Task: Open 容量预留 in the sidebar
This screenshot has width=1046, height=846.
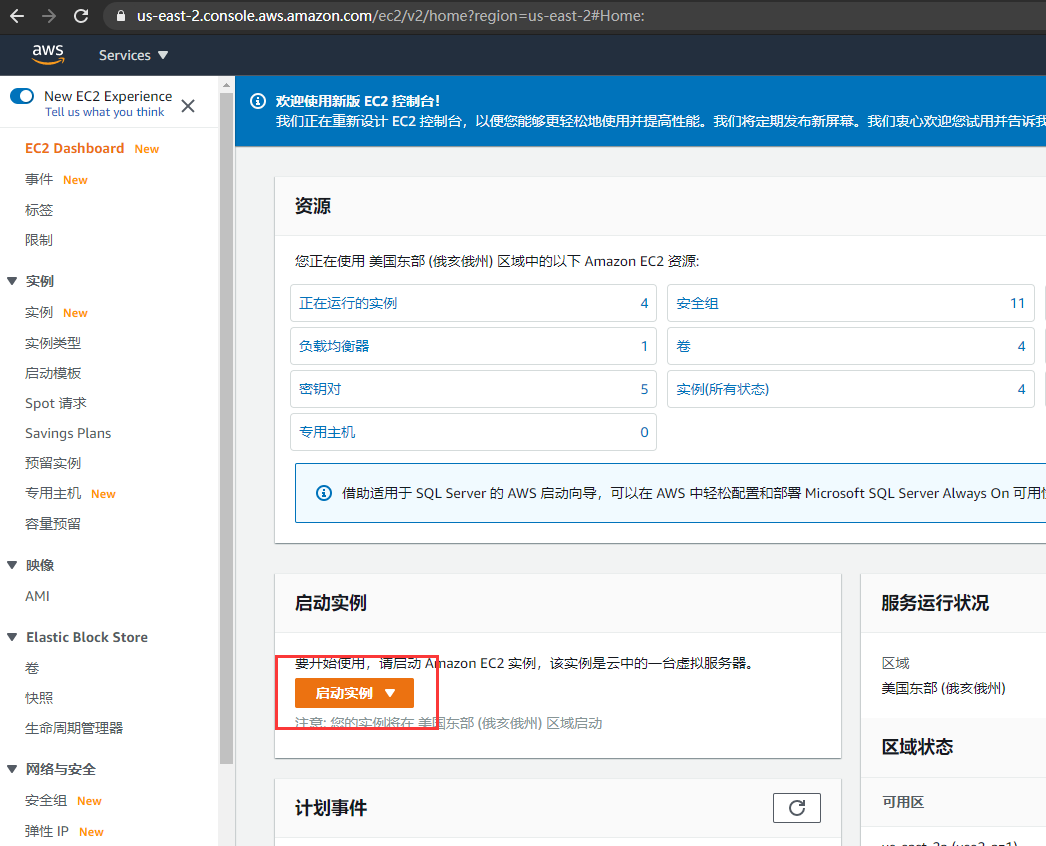Action: pos(53,524)
